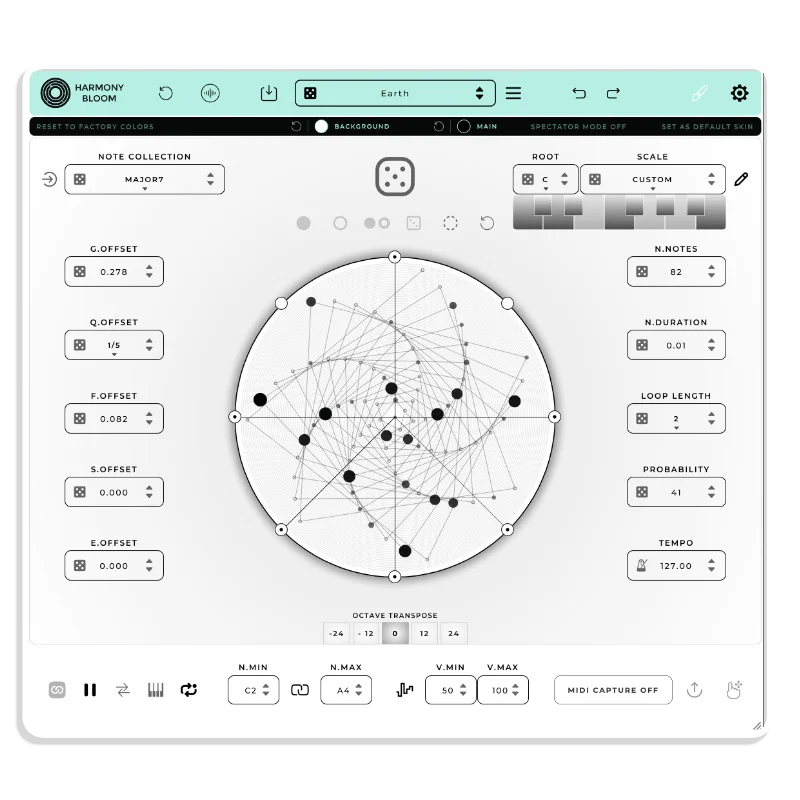The height and width of the screenshot is (800, 800).
Task: Select octave transpose -12
Action: click(366, 634)
